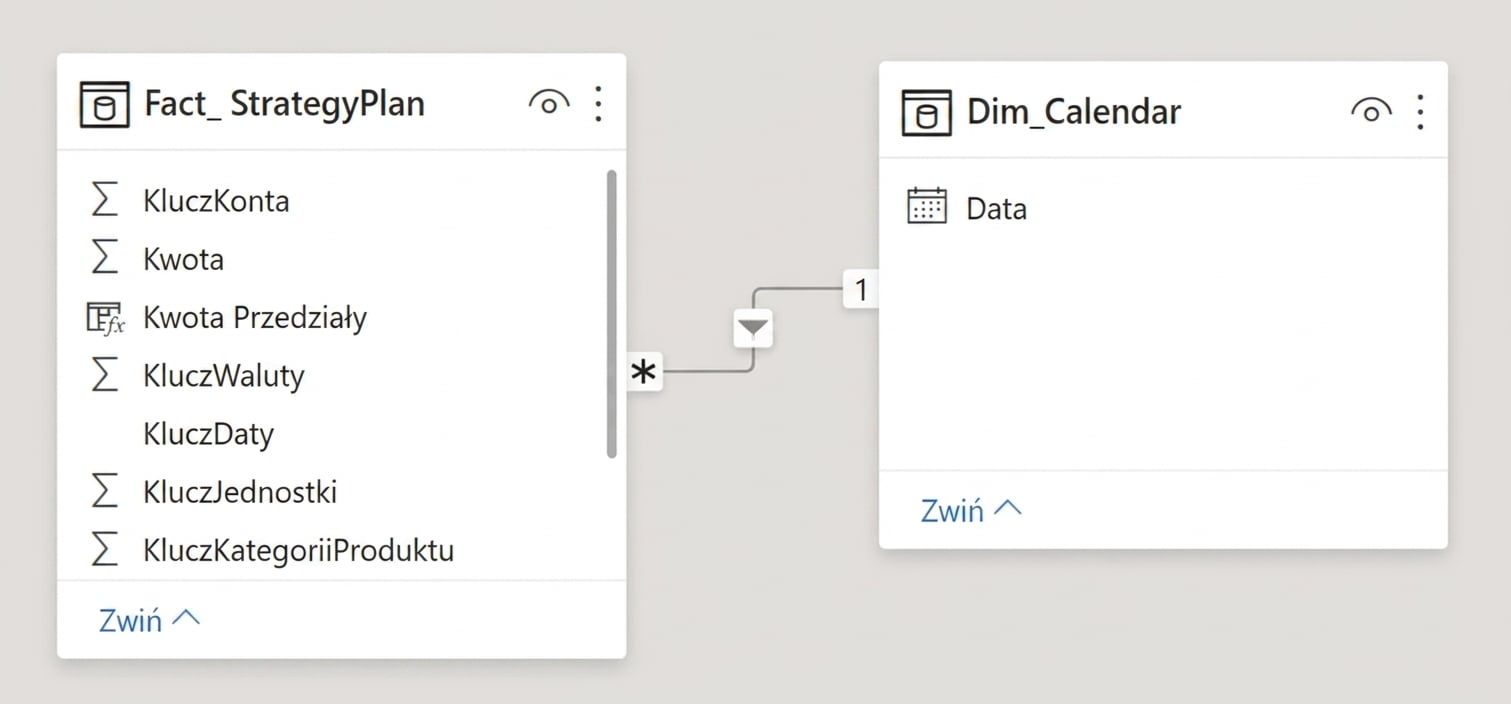Click sigma icon next to KluczWaluty
This screenshot has width=1511, height=704.
coord(104,375)
